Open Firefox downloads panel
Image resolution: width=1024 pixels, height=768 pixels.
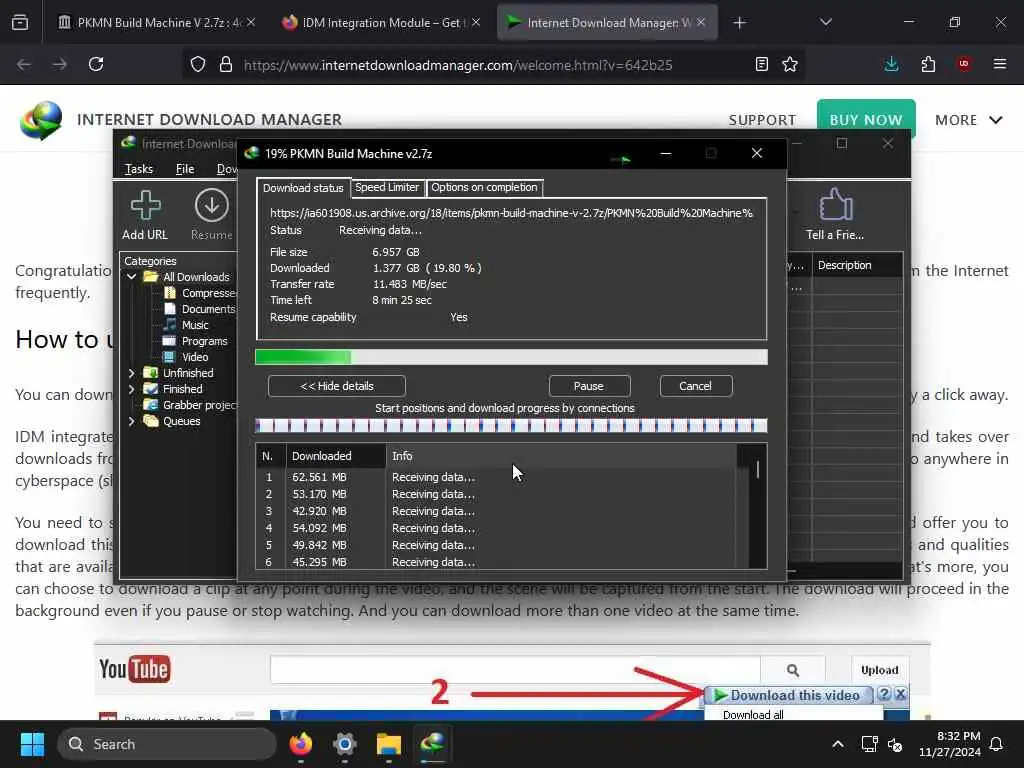(x=891, y=64)
